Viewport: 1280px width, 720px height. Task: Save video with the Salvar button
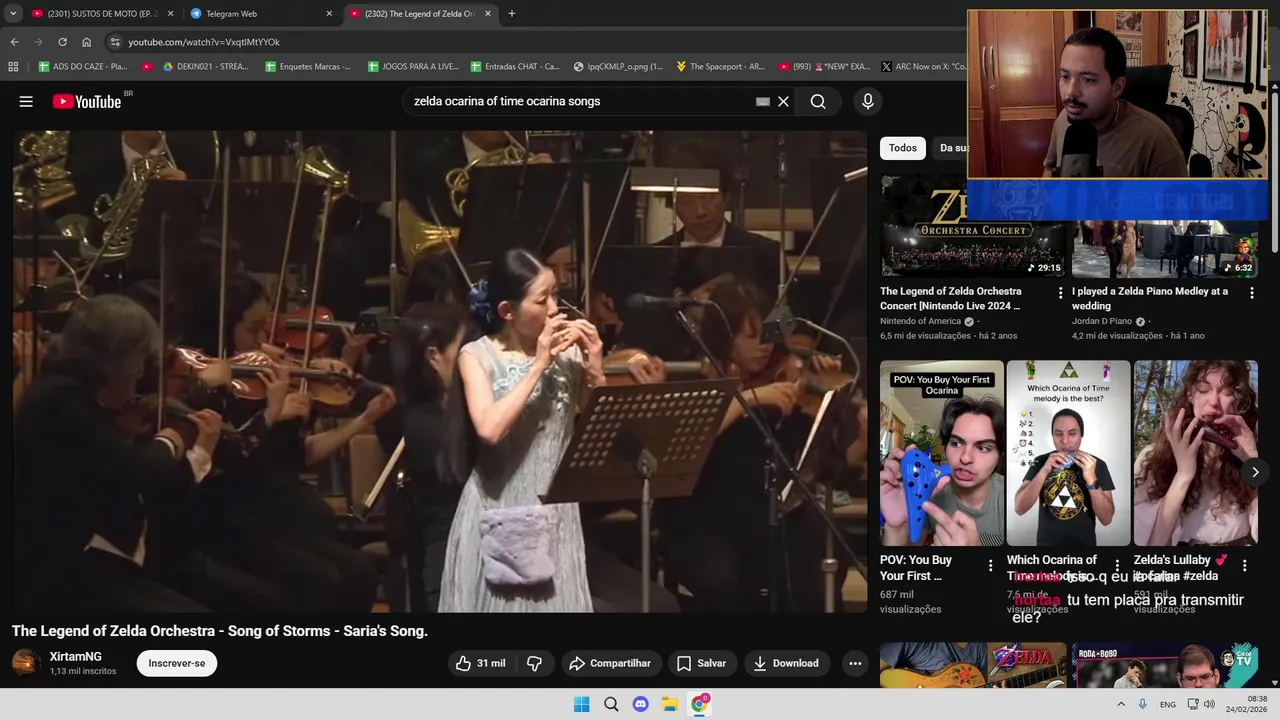coord(701,663)
